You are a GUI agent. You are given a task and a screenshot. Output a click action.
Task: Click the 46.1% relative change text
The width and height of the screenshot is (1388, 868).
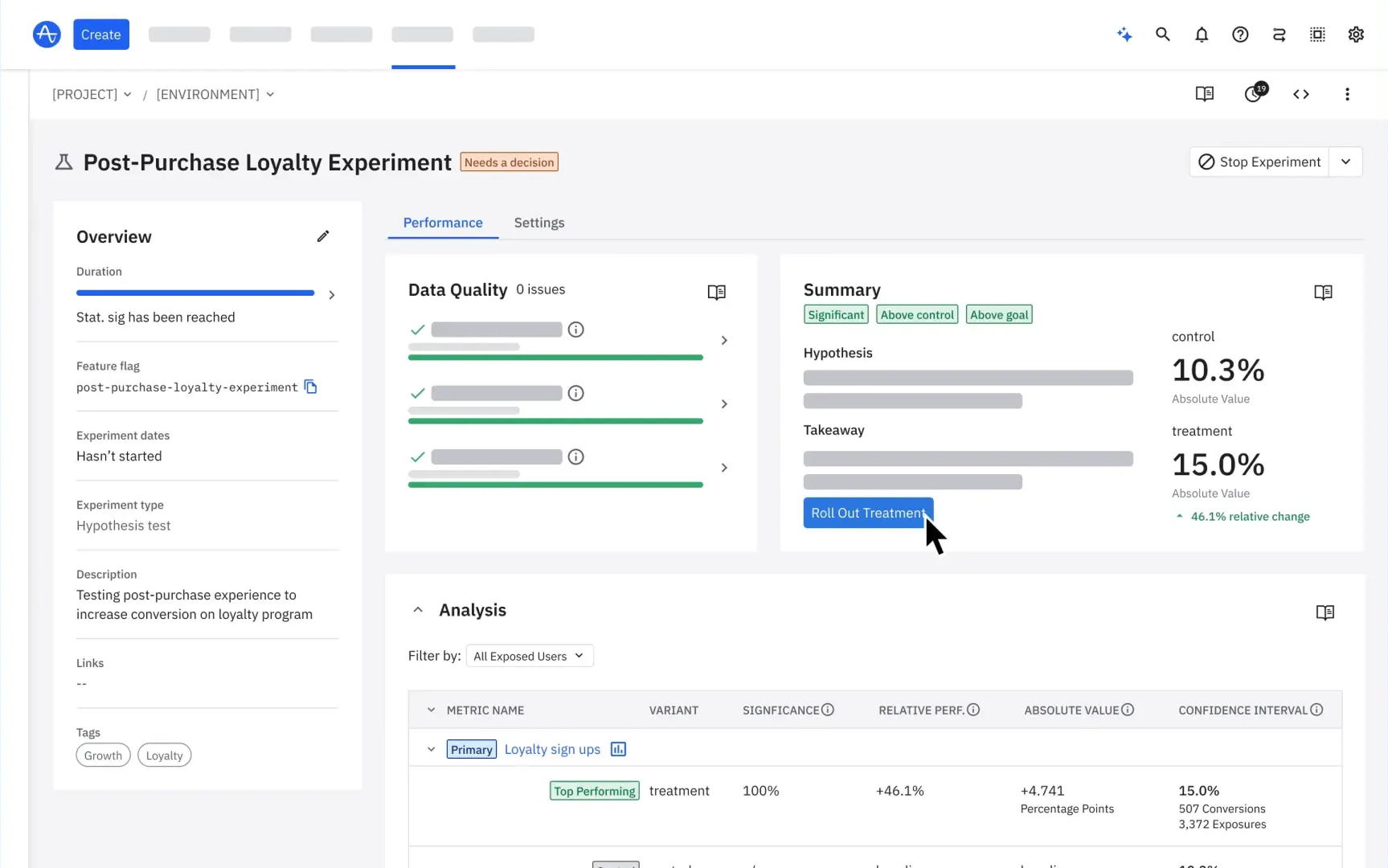[1250, 517]
